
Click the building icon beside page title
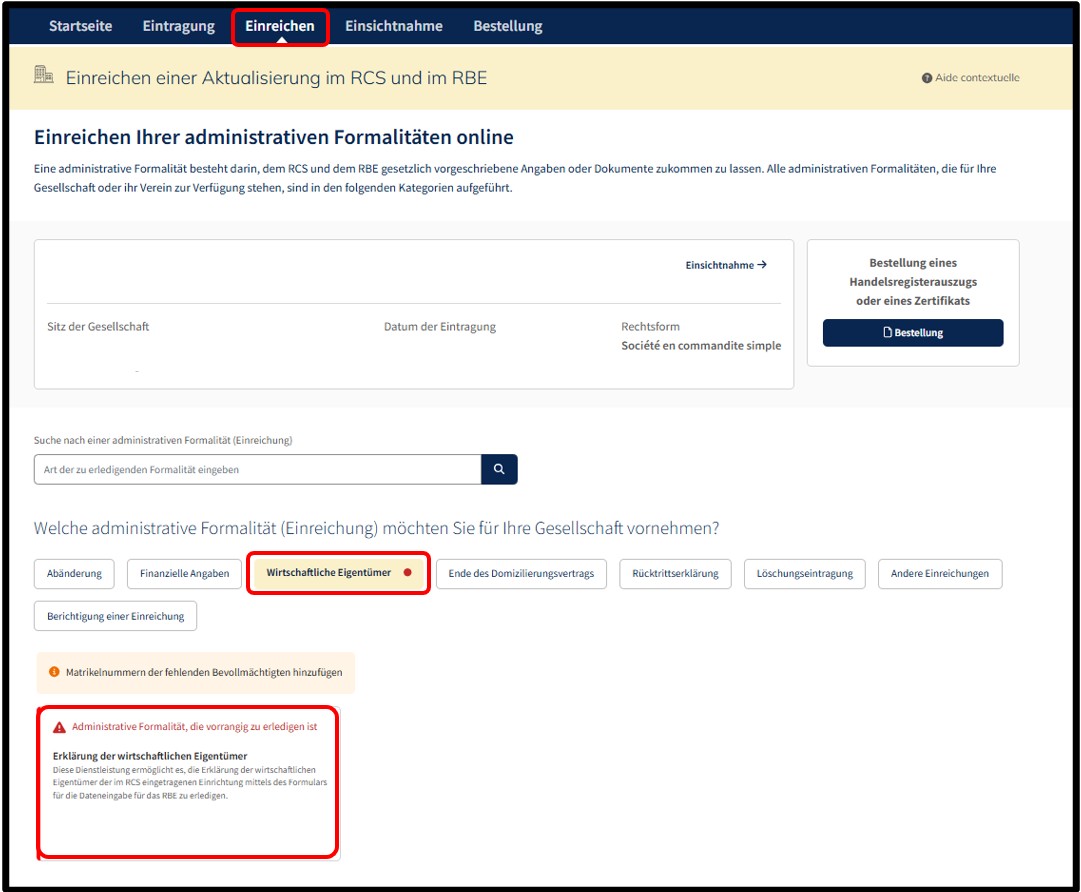[x=43, y=74]
